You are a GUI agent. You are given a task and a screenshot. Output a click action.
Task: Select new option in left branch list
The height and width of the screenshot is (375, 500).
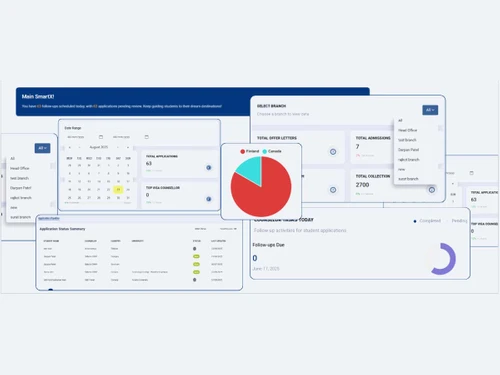(x=14, y=208)
